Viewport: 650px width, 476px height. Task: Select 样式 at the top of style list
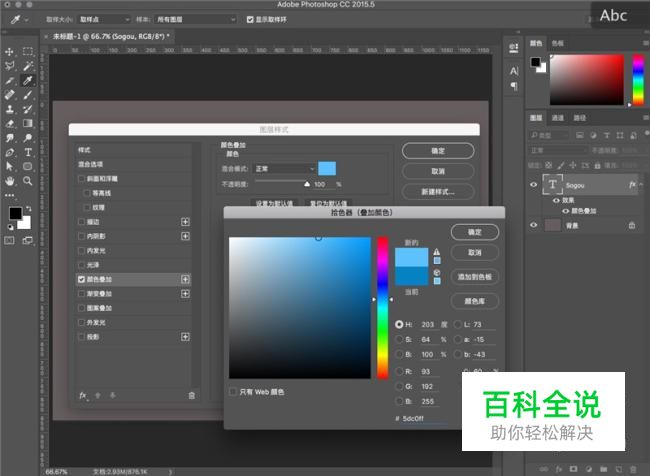(x=133, y=150)
